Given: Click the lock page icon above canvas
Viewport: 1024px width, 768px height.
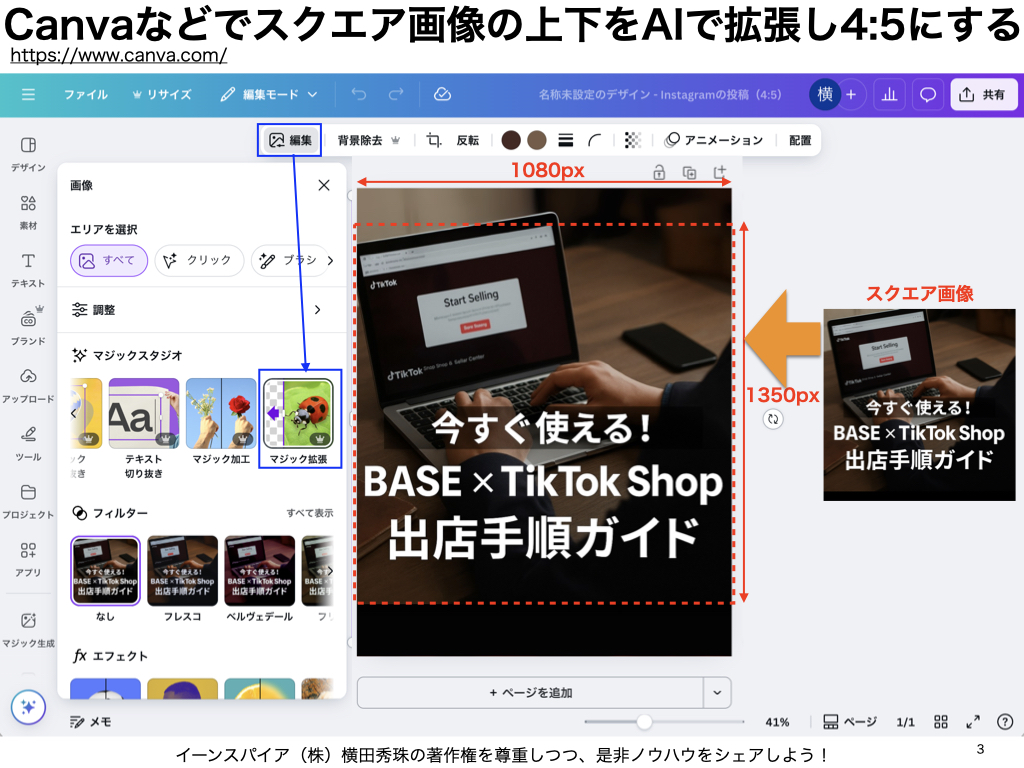Looking at the screenshot, I should (x=660, y=172).
